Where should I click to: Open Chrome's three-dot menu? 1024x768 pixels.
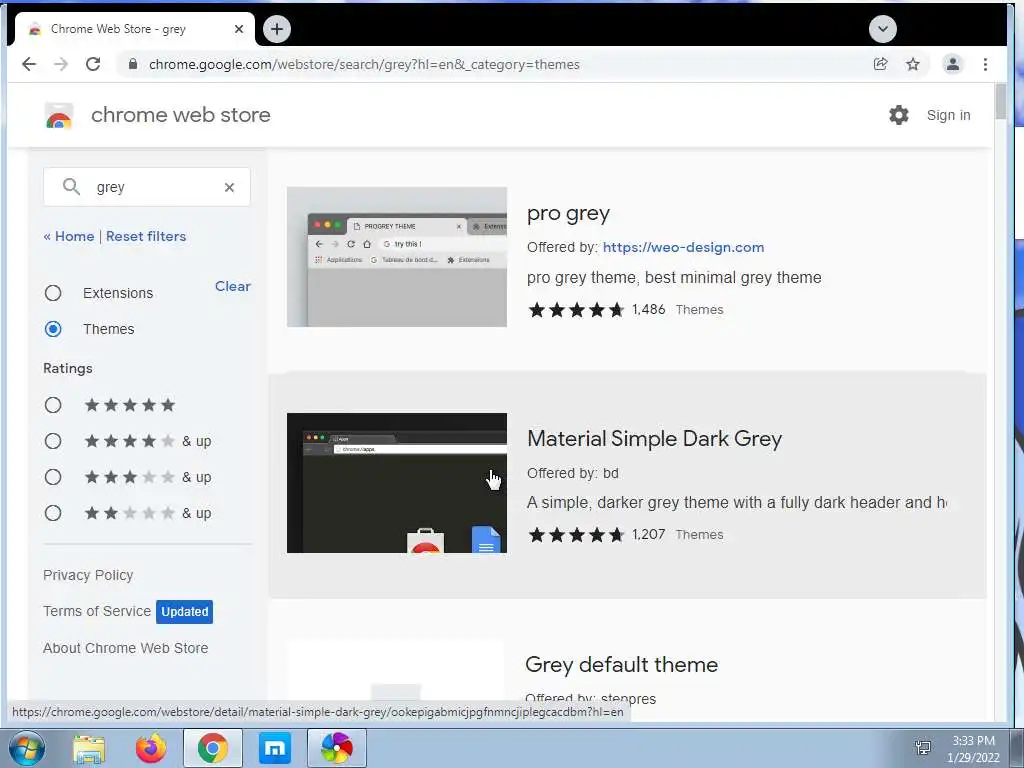985,64
